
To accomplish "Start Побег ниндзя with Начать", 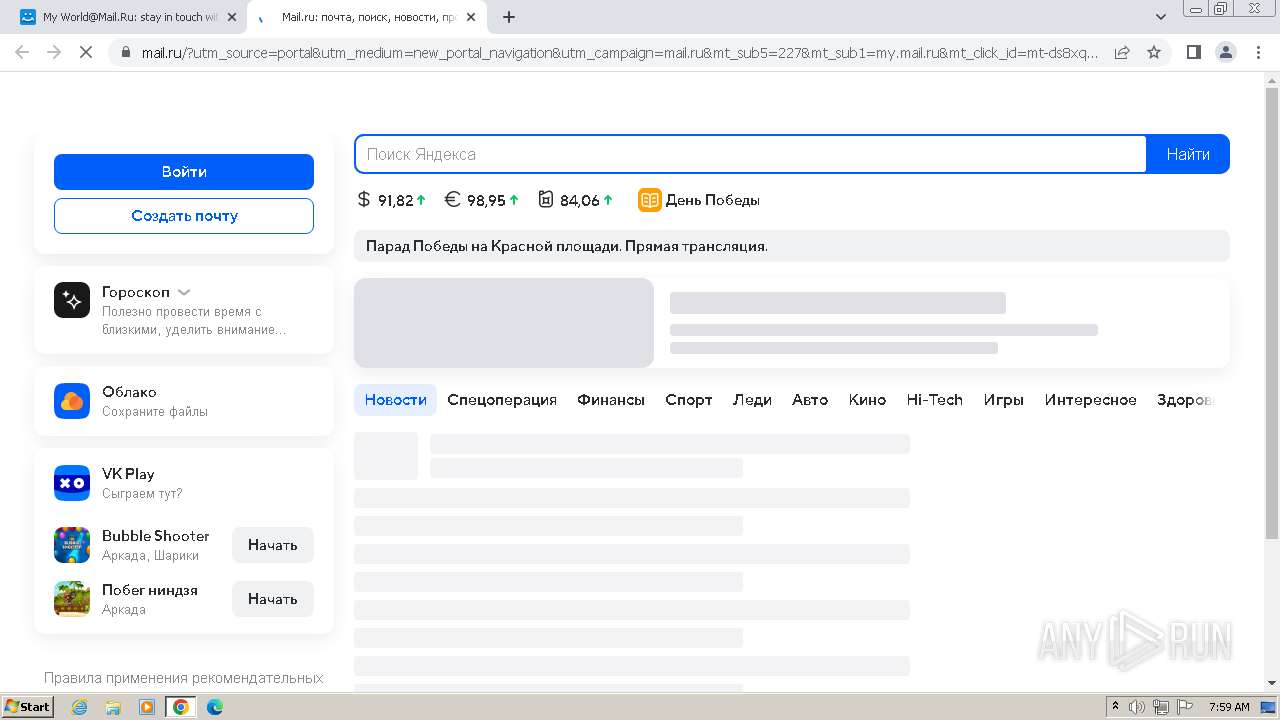I will pos(273,599).
